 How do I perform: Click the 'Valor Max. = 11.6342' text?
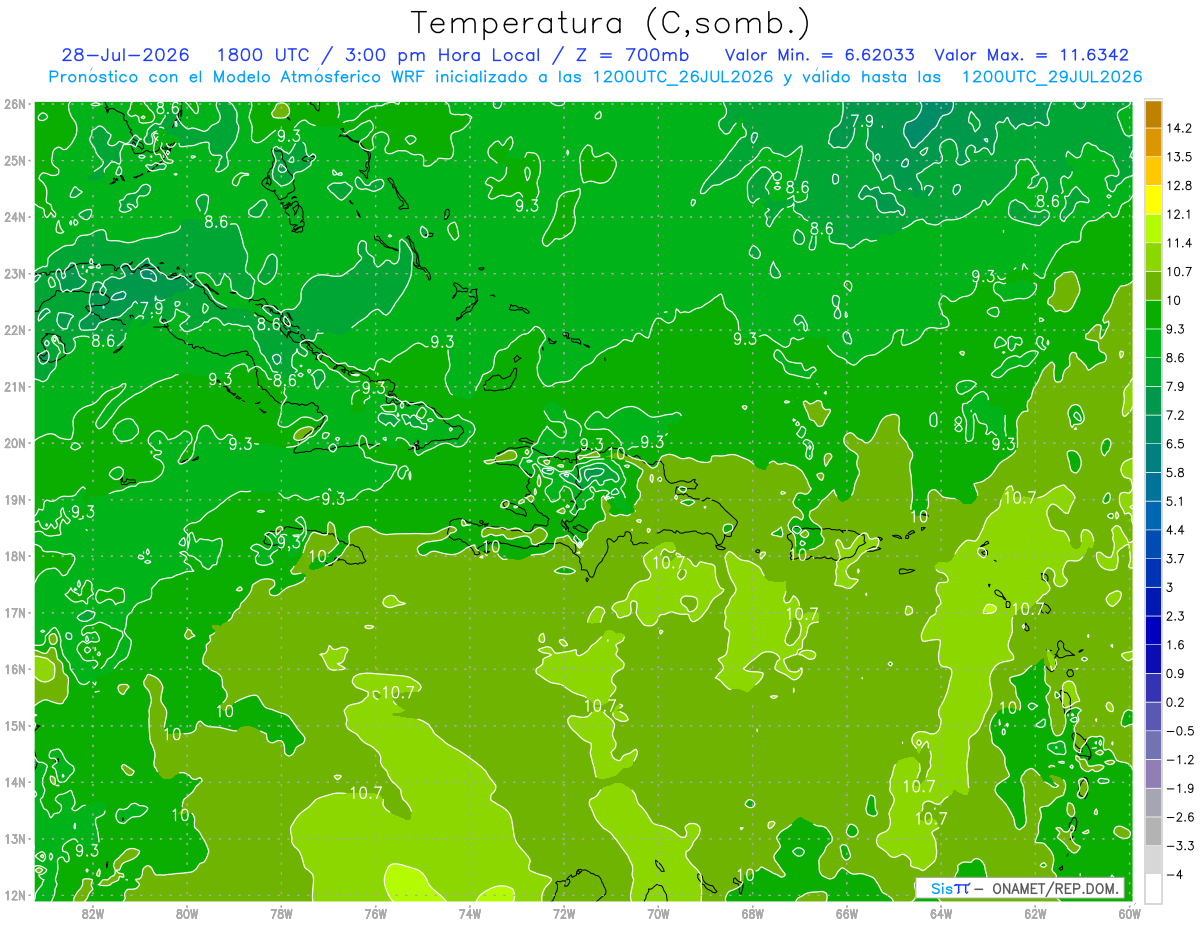click(x=1032, y=55)
